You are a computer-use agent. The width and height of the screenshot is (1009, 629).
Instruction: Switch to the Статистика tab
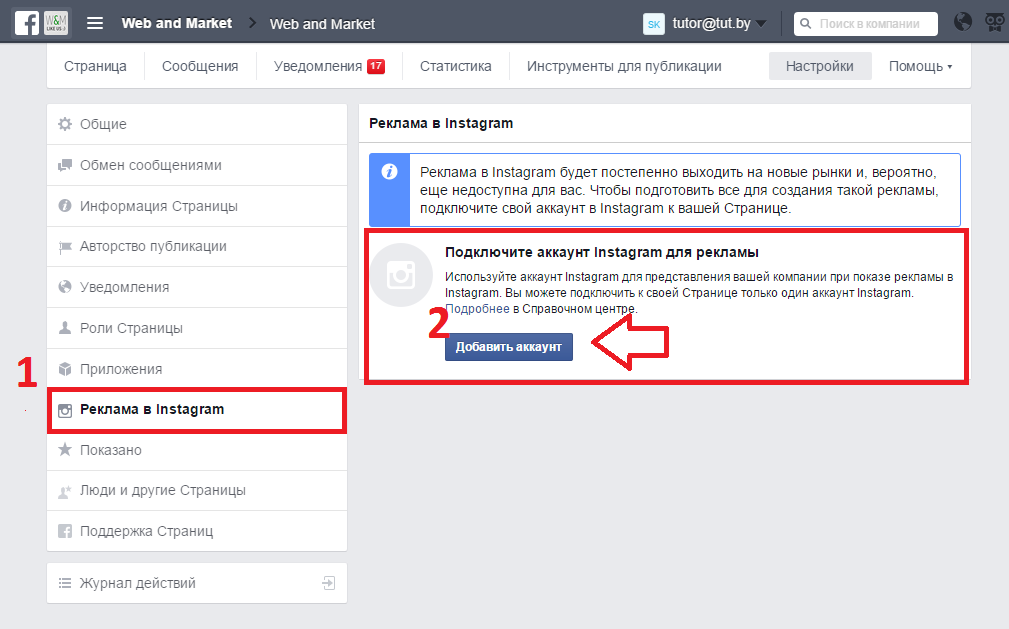point(456,66)
